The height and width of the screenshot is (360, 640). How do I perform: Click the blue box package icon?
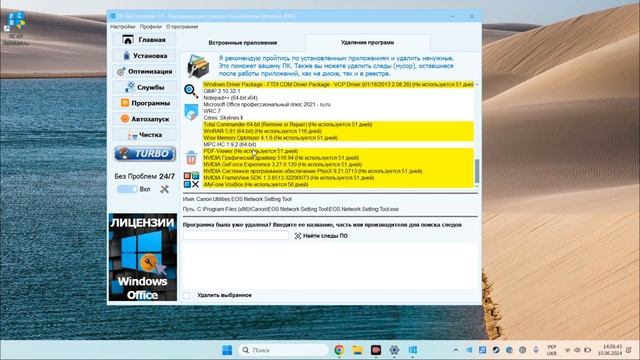click(x=191, y=112)
